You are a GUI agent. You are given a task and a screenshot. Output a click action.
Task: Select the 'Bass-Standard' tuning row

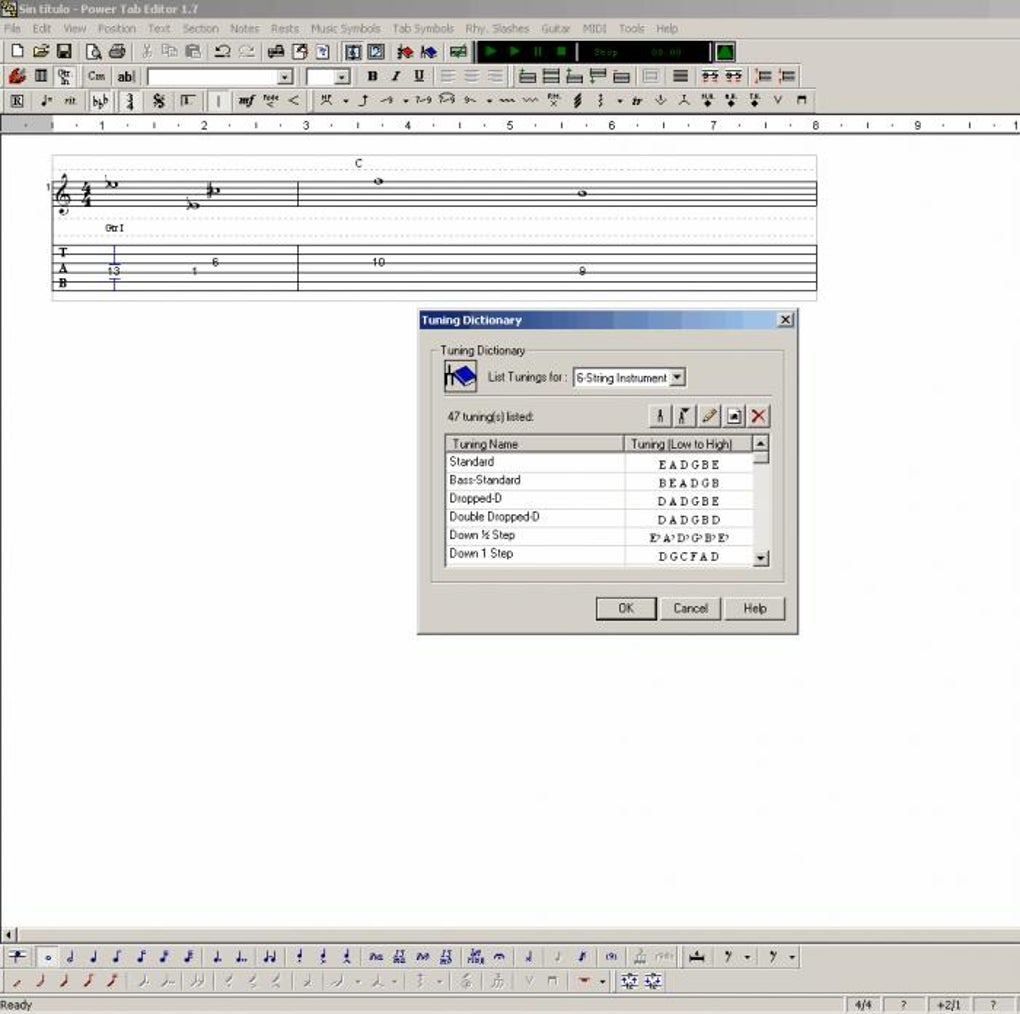[599, 480]
